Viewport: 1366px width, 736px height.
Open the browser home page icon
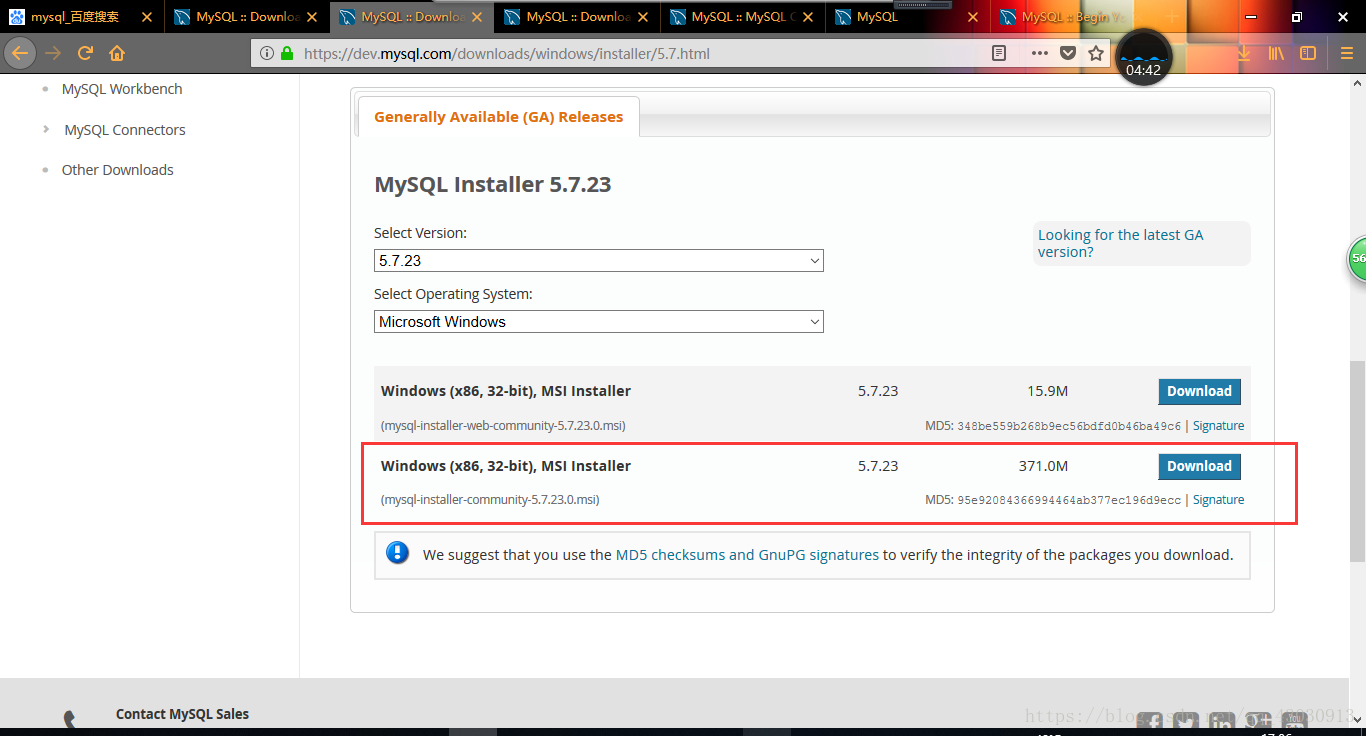117,53
